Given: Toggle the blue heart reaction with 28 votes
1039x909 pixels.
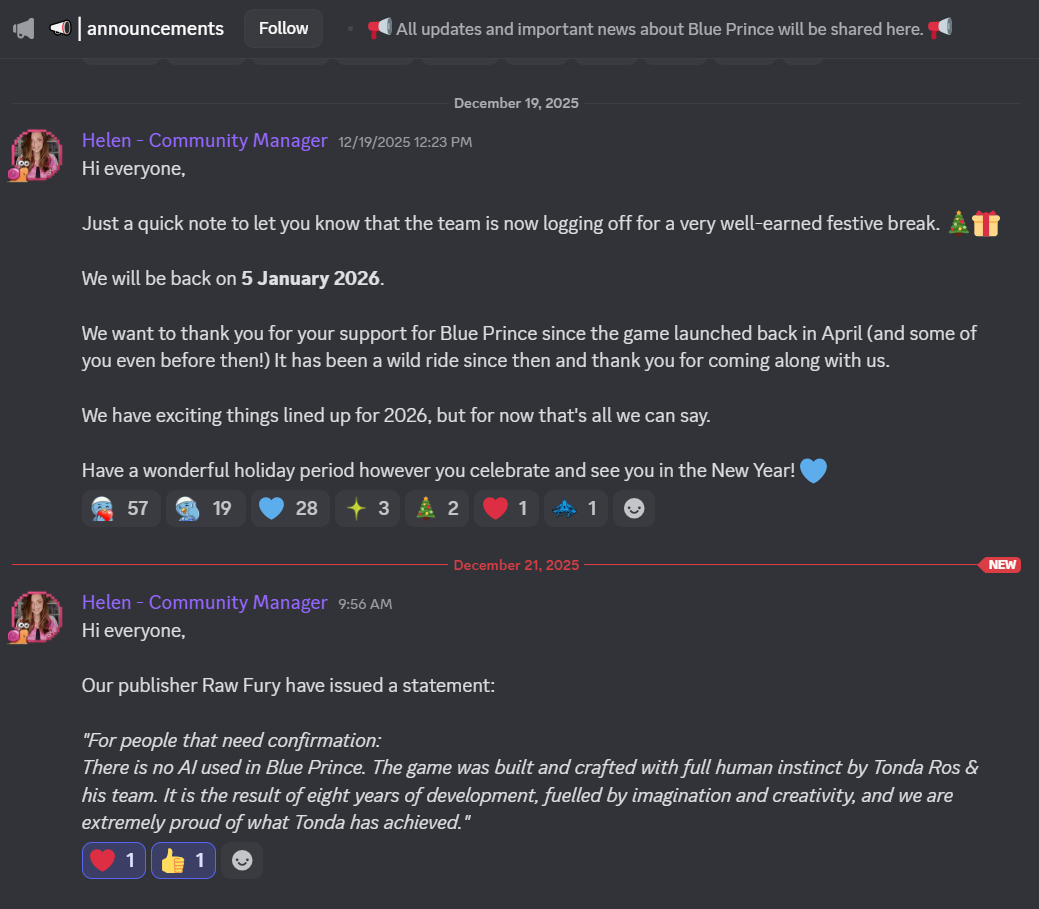Looking at the screenshot, I should (x=289, y=508).
